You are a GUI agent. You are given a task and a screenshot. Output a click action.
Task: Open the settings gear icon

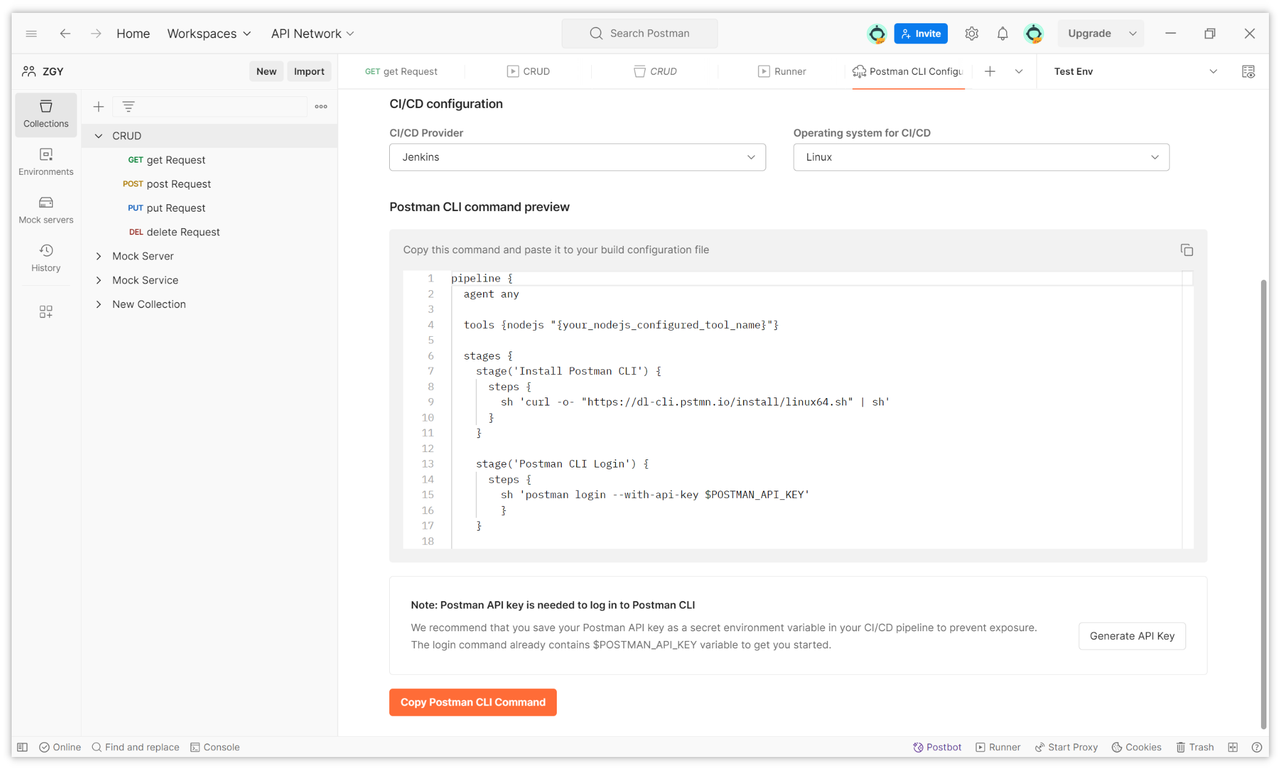pos(971,33)
